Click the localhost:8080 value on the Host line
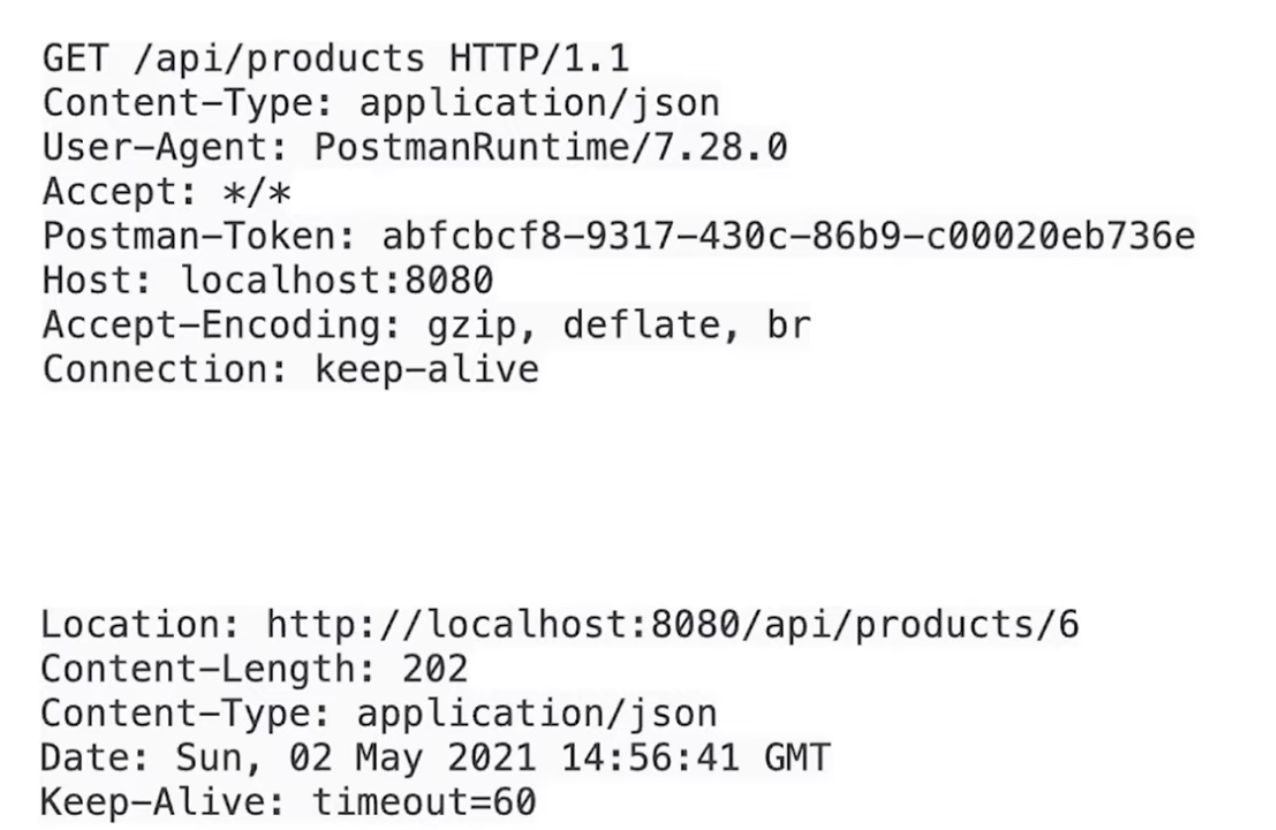1276x830 pixels. (x=337, y=280)
